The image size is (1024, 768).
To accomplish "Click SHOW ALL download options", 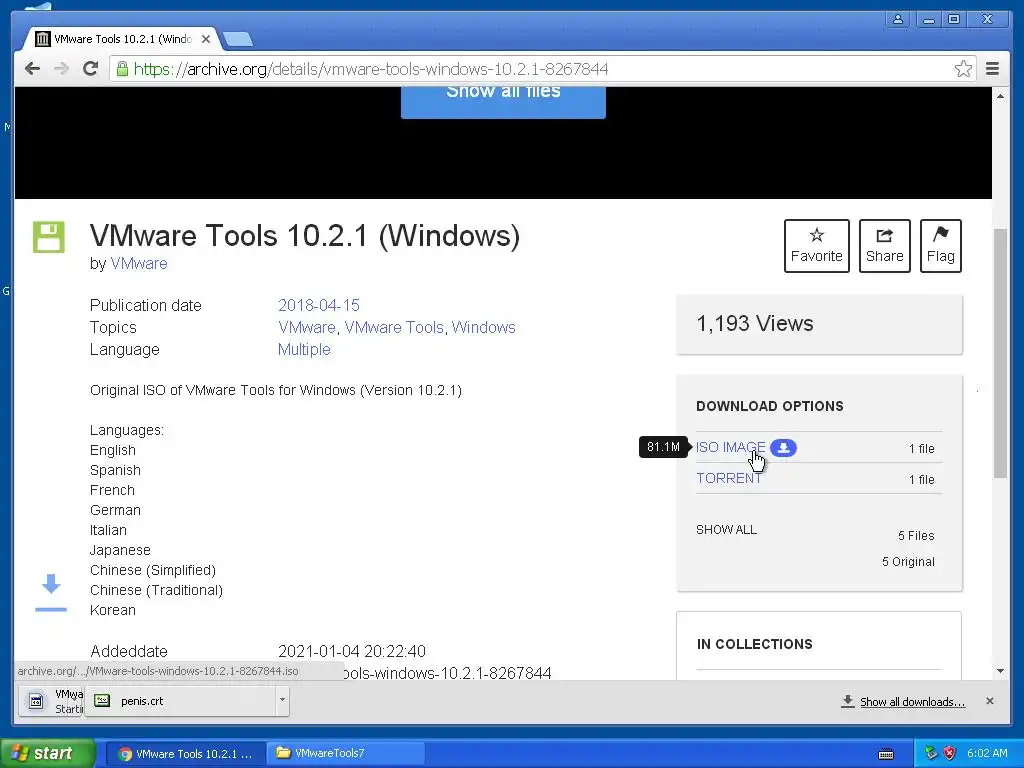I will pos(726,530).
